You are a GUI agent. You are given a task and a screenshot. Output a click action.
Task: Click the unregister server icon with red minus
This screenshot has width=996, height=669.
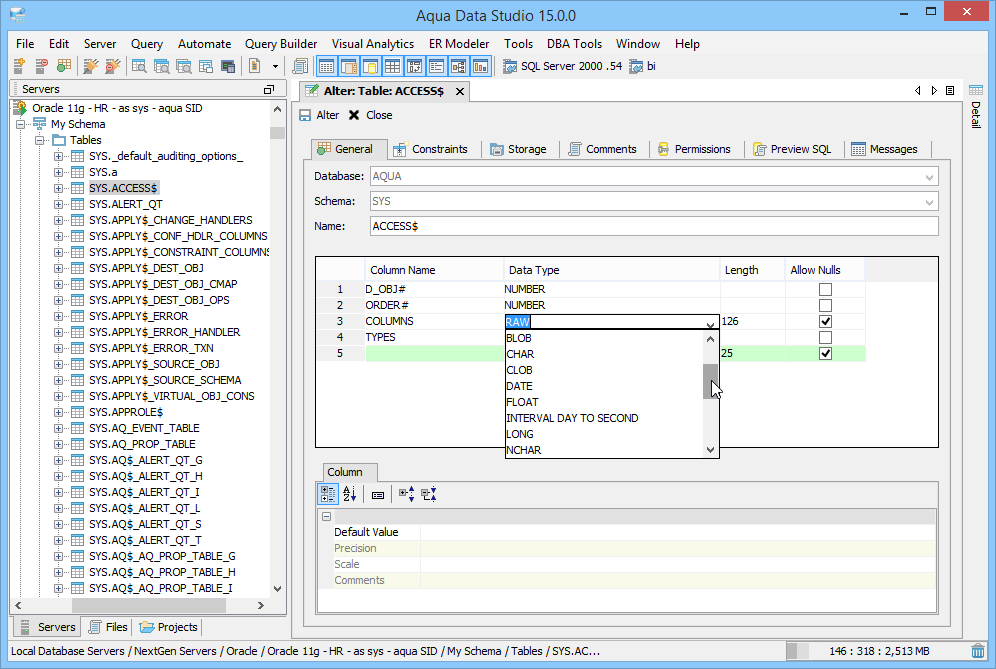(x=41, y=65)
